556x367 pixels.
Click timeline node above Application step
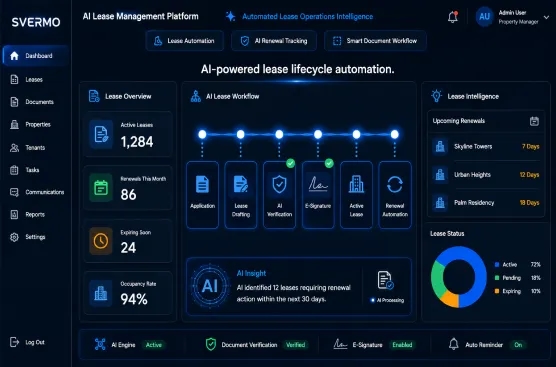(x=202, y=134)
